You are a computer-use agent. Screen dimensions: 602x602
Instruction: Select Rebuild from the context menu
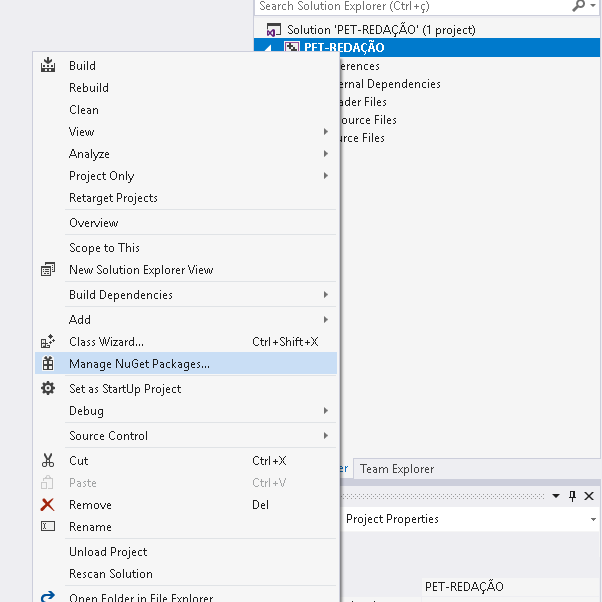89,88
